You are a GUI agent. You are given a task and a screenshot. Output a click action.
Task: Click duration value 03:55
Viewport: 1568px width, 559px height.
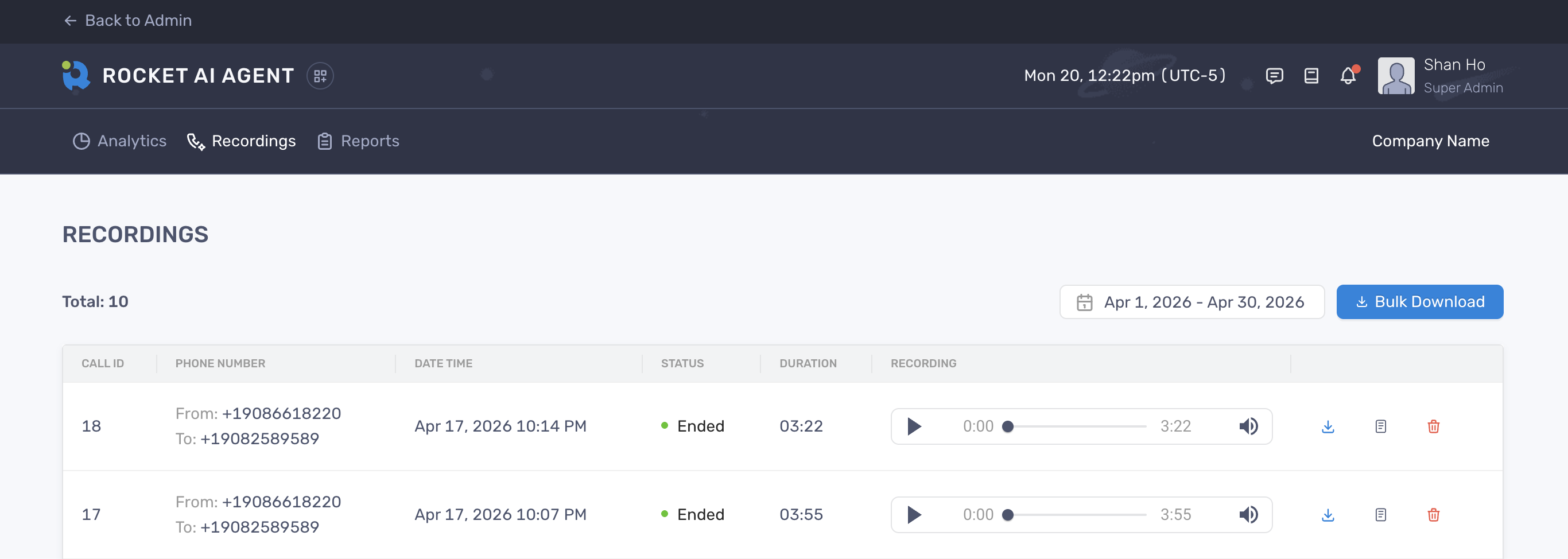tap(801, 515)
